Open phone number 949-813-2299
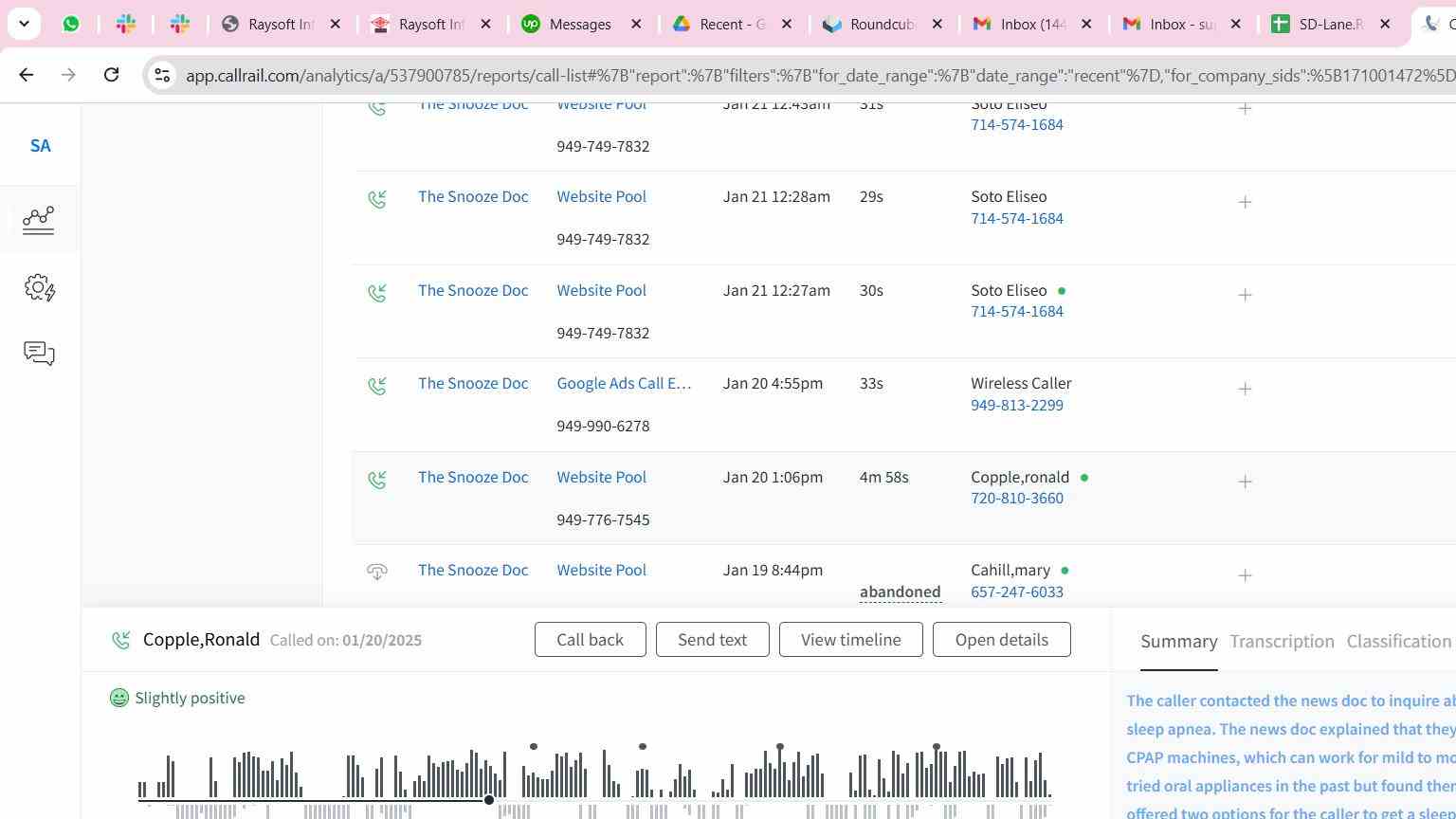This screenshot has width=1456, height=819. 1017,405
